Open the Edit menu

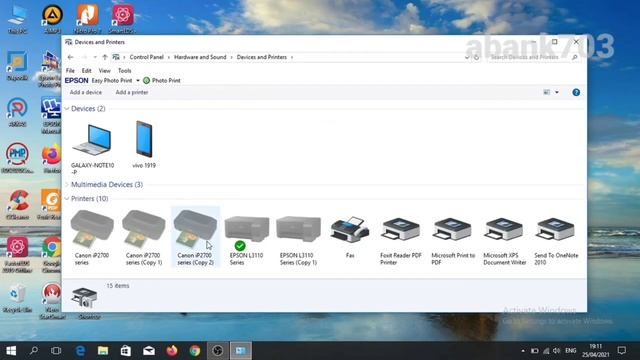(x=87, y=71)
